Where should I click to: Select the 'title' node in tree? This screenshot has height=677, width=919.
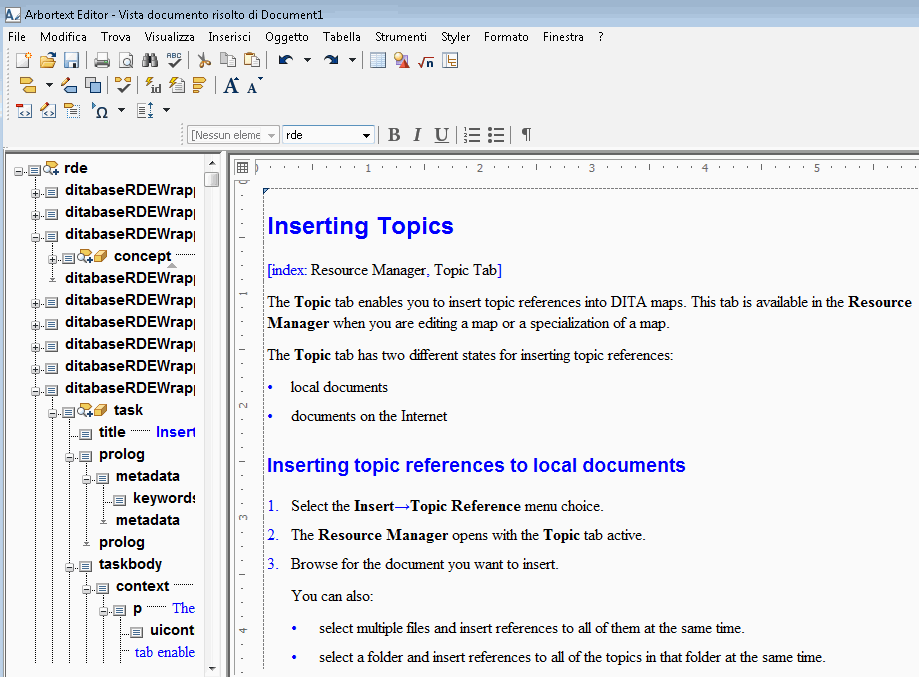(x=112, y=432)
